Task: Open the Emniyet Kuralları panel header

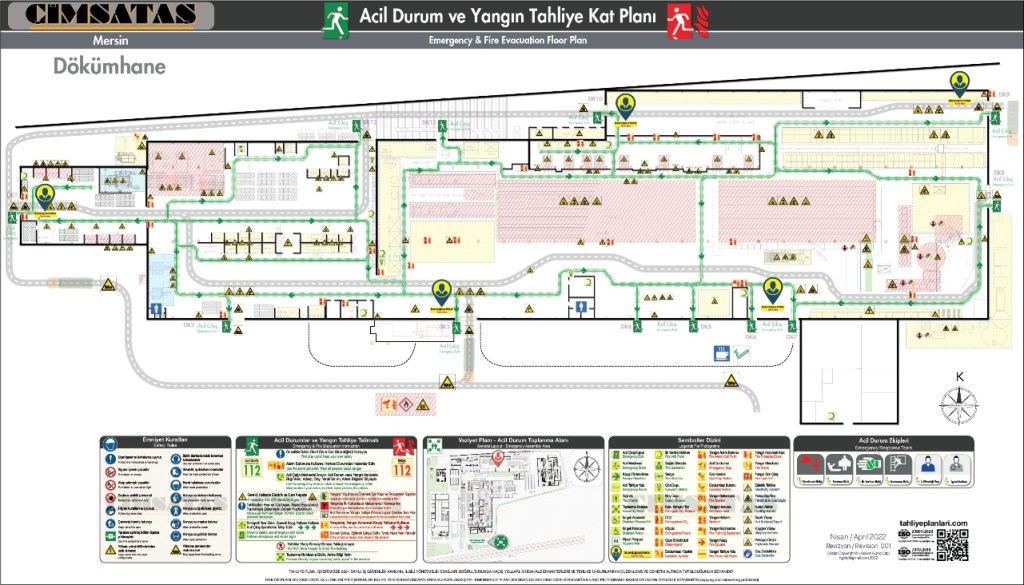Action: pyautogui.click(x=164, y=441)
